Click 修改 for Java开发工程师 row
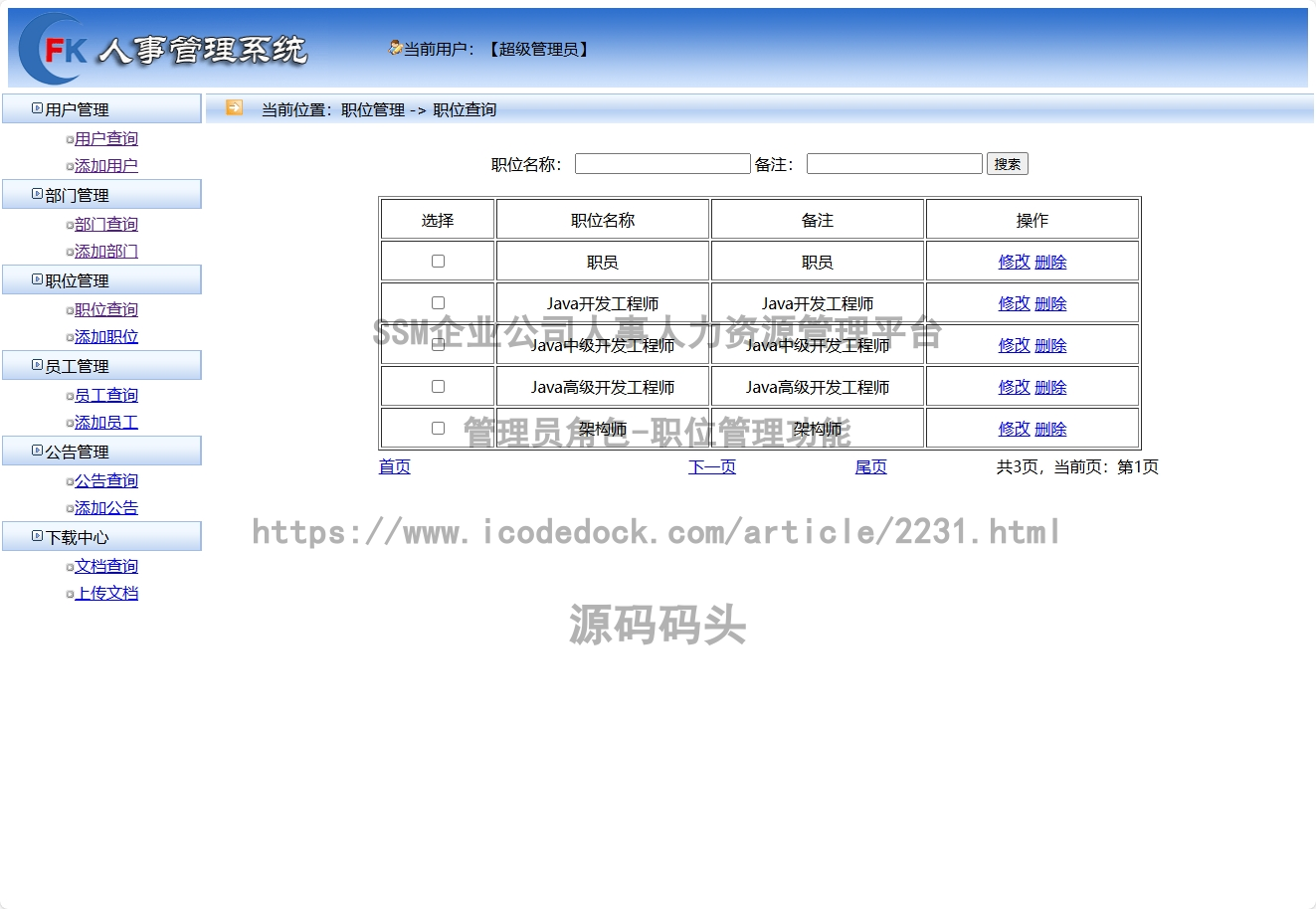This screenshot has width=1316, height=909. click(1015, 303)
